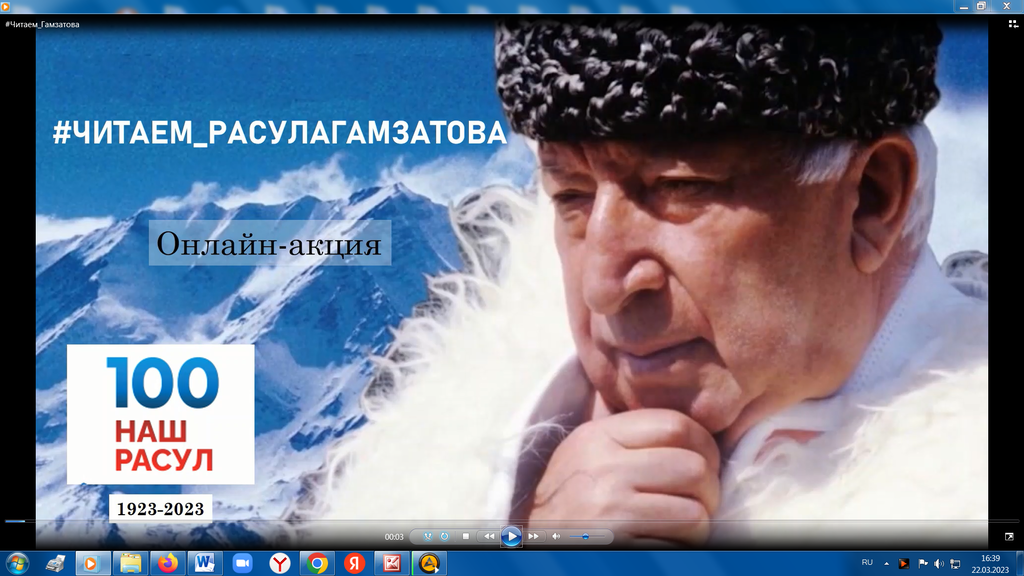Viewport: 1024px width, 576px height.
Task: Click the elapsed time display 00:03
Action: pyautogui.click(x=394, y=537)
